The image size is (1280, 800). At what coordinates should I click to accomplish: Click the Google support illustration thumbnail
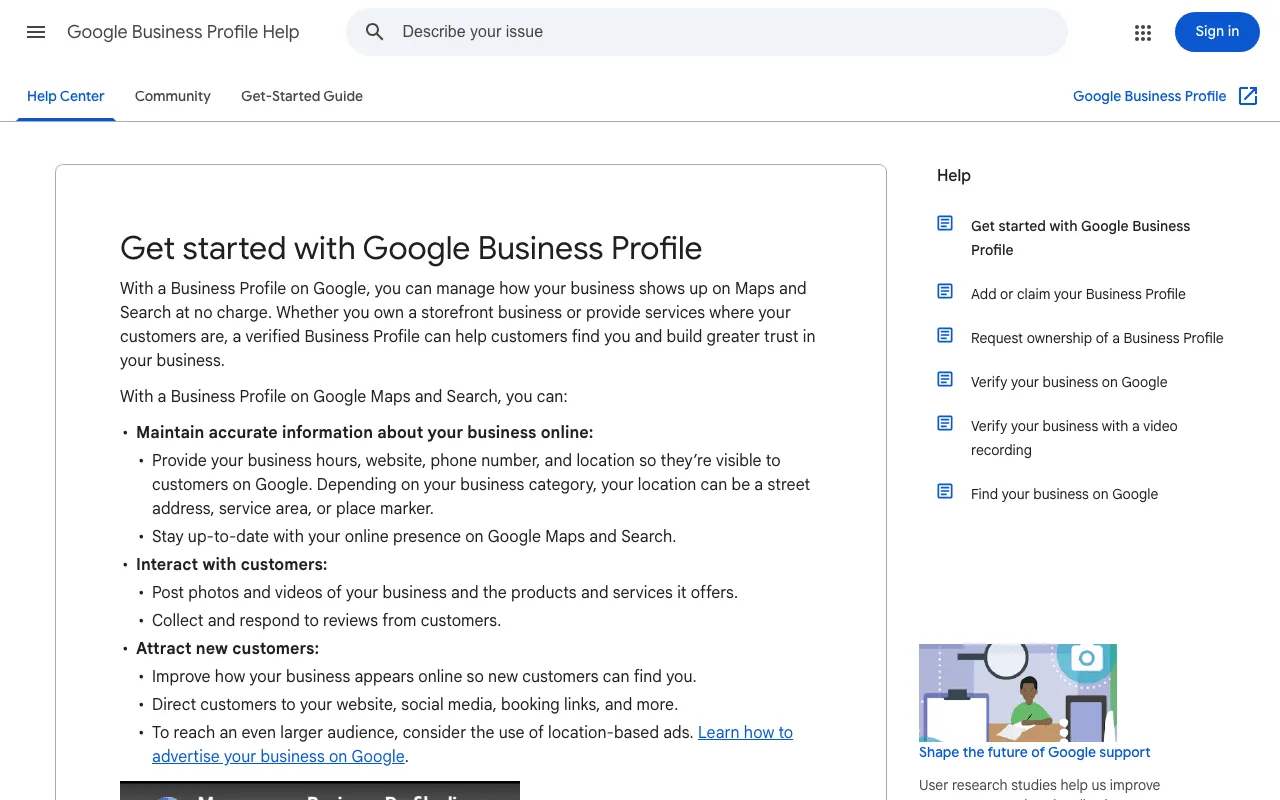click(1018, 693)
